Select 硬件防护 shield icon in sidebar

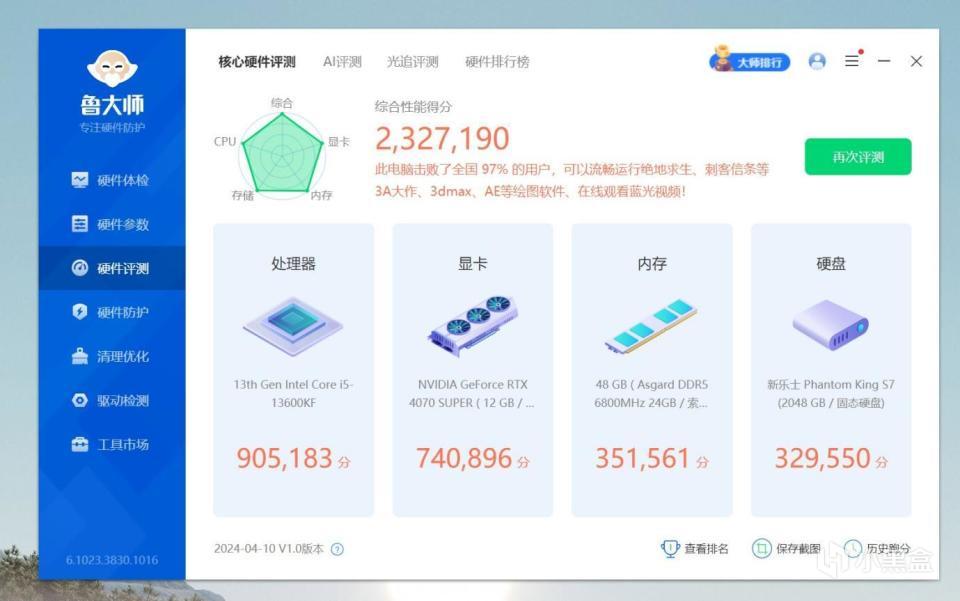pyautogui.click(x=80, y=312)
